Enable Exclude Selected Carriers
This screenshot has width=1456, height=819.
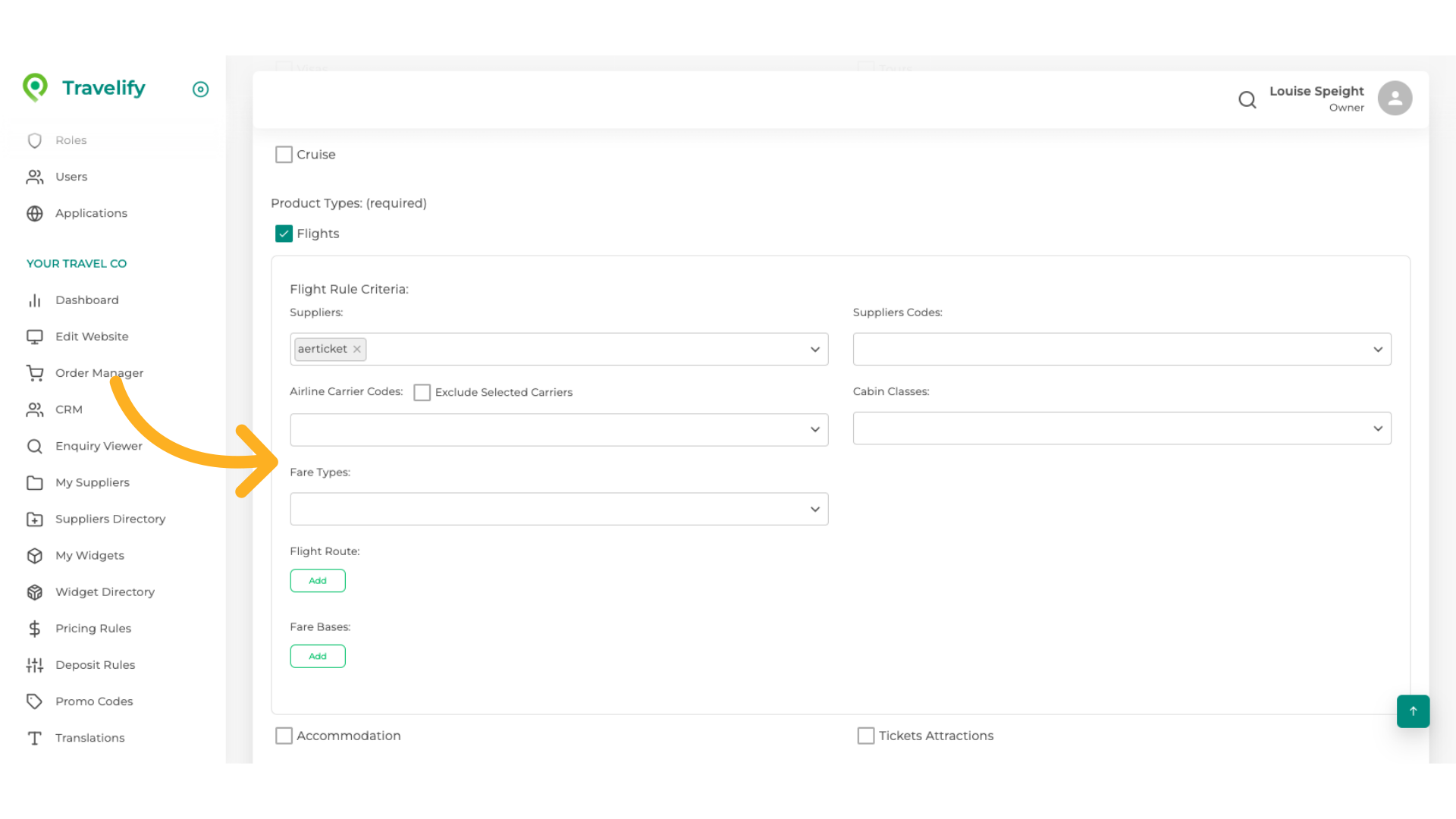click(422, 392)
